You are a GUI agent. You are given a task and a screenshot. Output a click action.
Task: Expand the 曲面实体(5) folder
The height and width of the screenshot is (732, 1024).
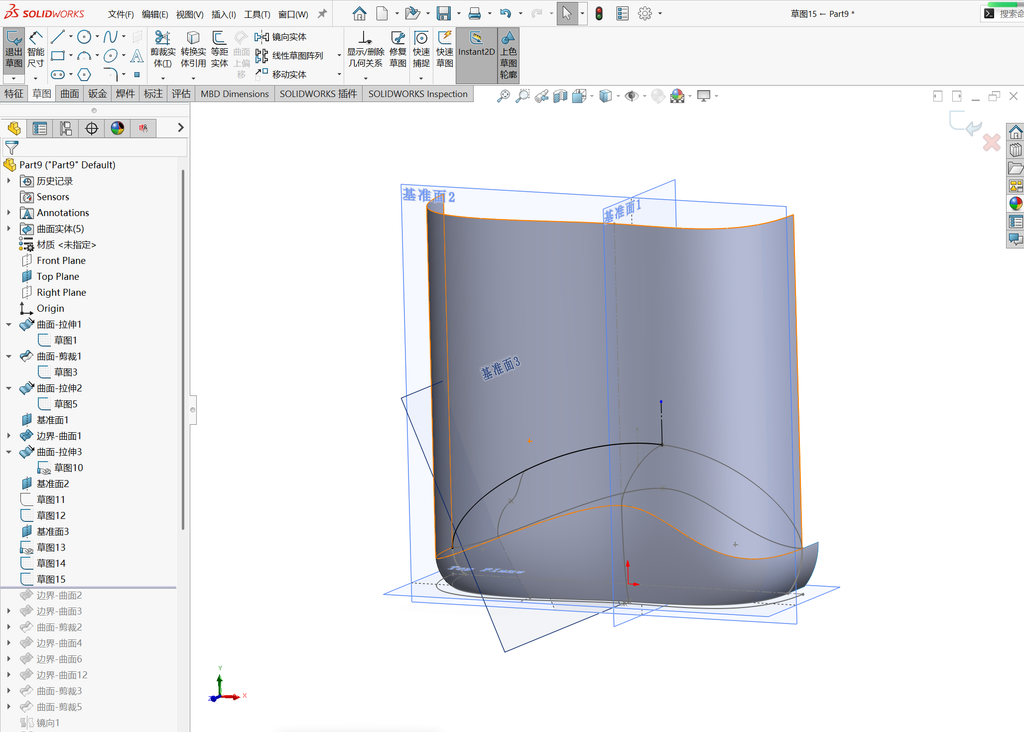[8, 229]
